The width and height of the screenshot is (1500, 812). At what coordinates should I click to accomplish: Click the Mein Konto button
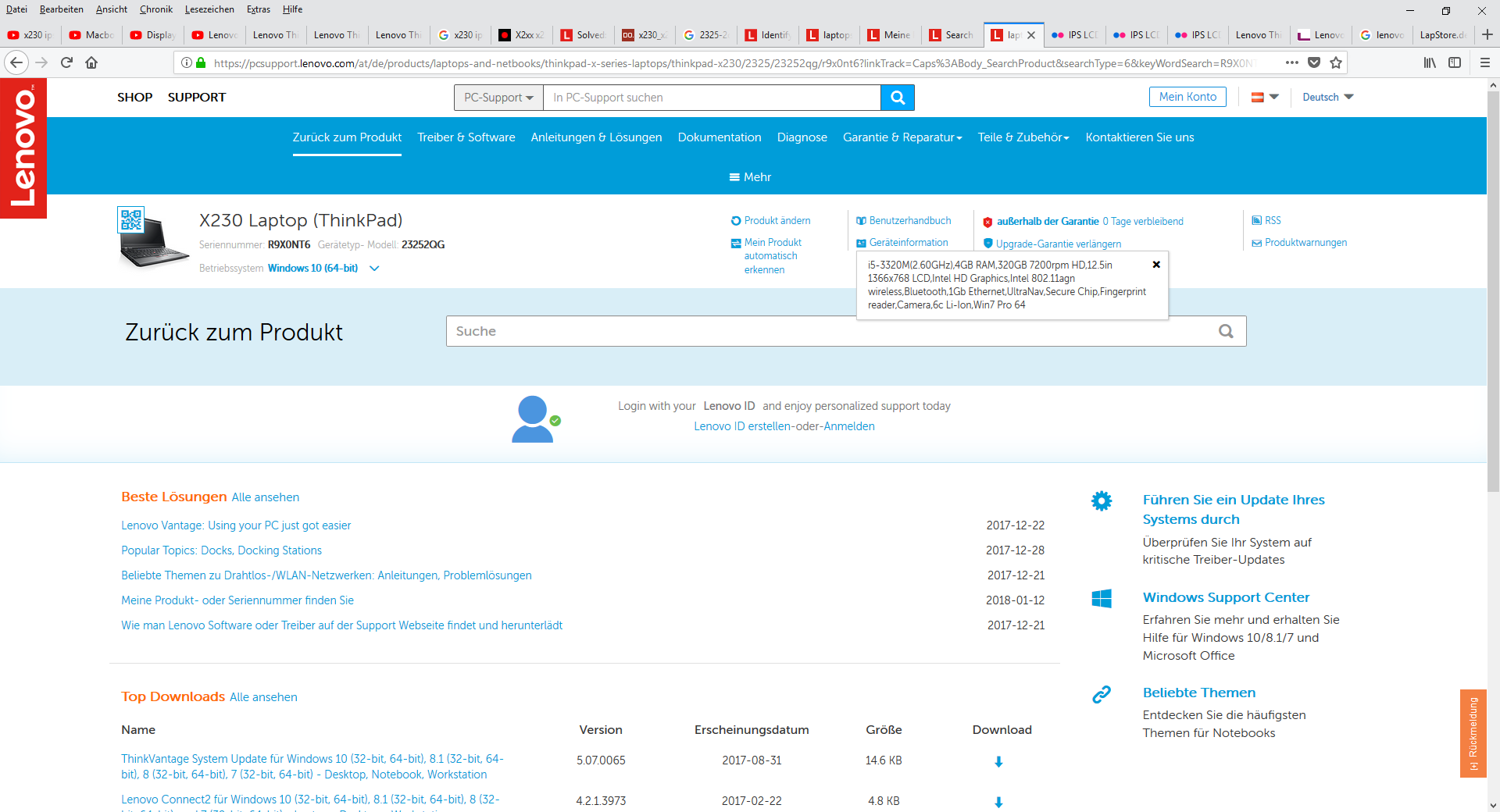pyautogui.click(x=1187, y=97)
